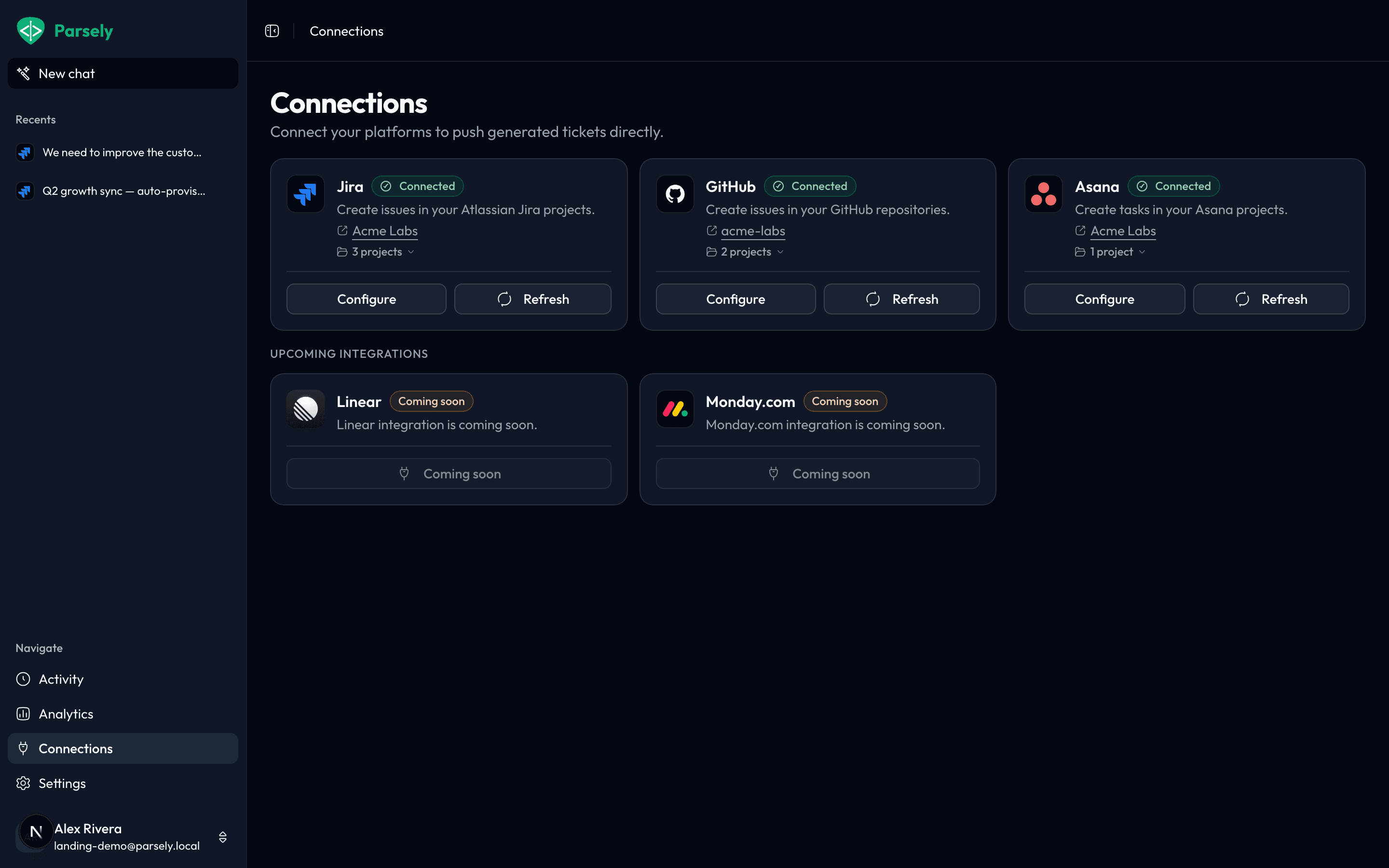Click the Asana Connected status badge

[1173, 186]
